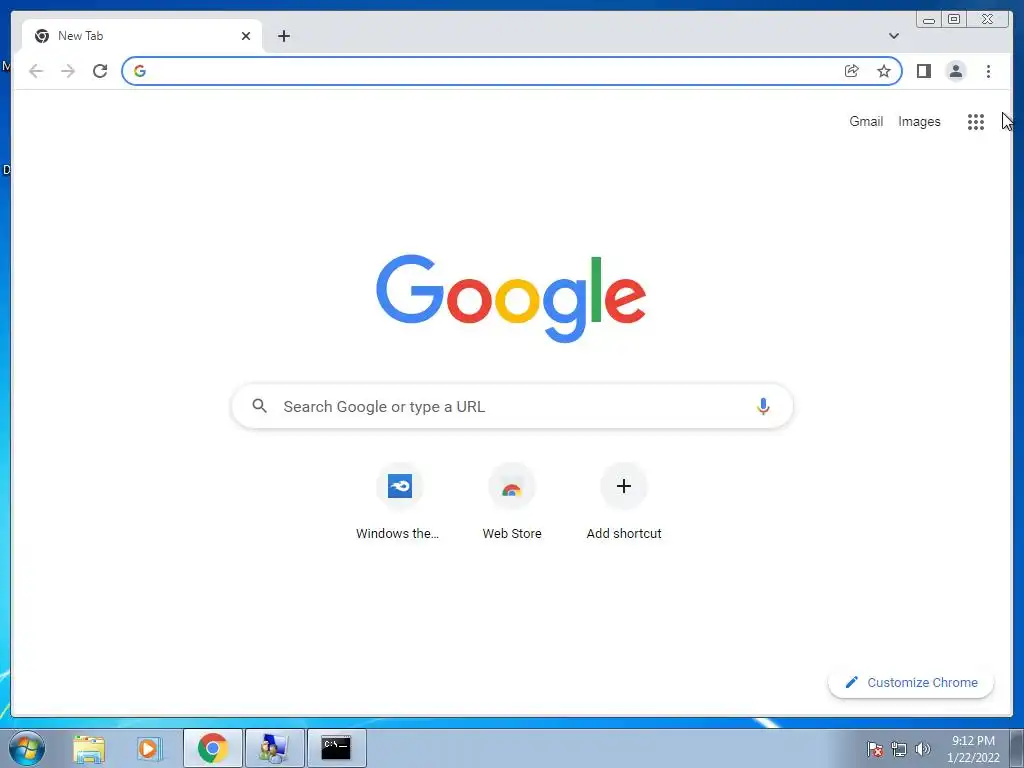Screen dimensions: 1024x768
Task: Focus the Search Google or type a URL box
Action: [x=512, y=406]
